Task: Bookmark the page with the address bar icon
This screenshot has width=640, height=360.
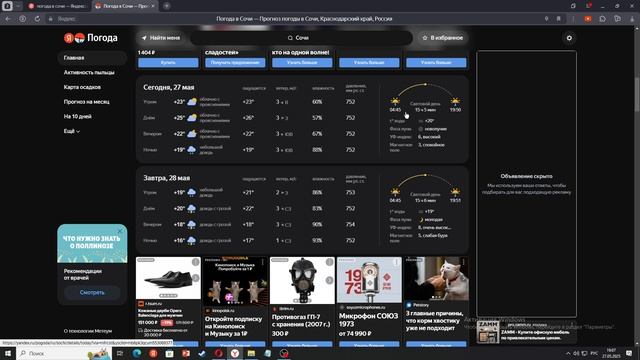Action: point(558,19)
